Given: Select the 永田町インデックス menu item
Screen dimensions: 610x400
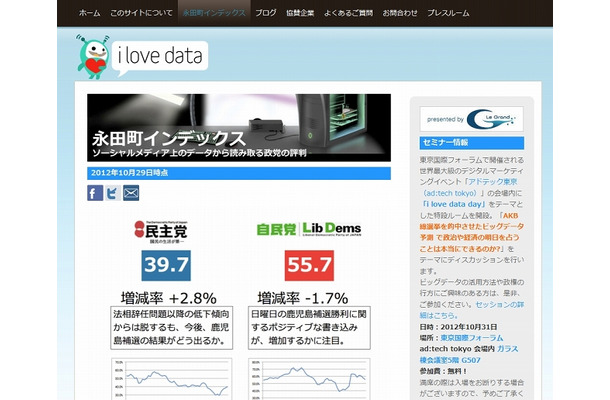Looking at the screenshot, I should tap(214, 13).
